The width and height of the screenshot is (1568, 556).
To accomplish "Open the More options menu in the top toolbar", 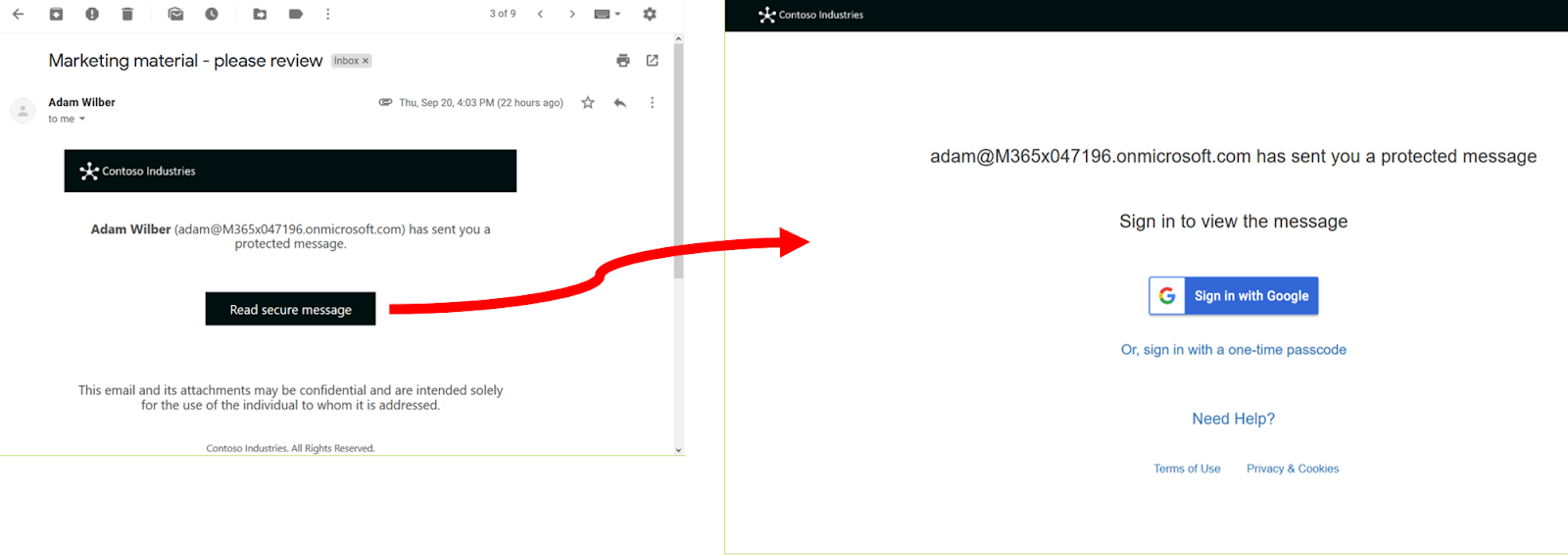I will [327, 14].
